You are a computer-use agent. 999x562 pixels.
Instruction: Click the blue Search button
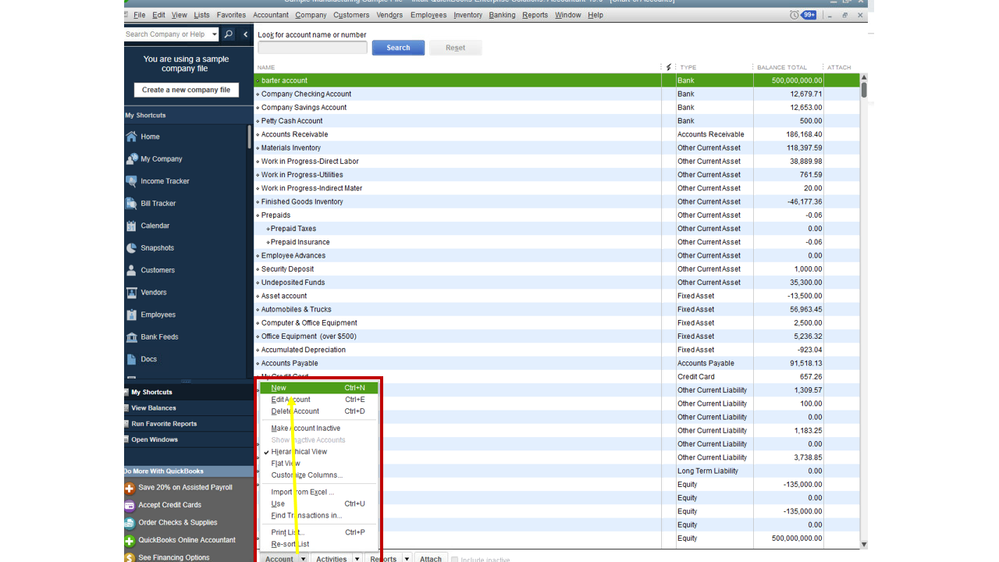point(398,48)
